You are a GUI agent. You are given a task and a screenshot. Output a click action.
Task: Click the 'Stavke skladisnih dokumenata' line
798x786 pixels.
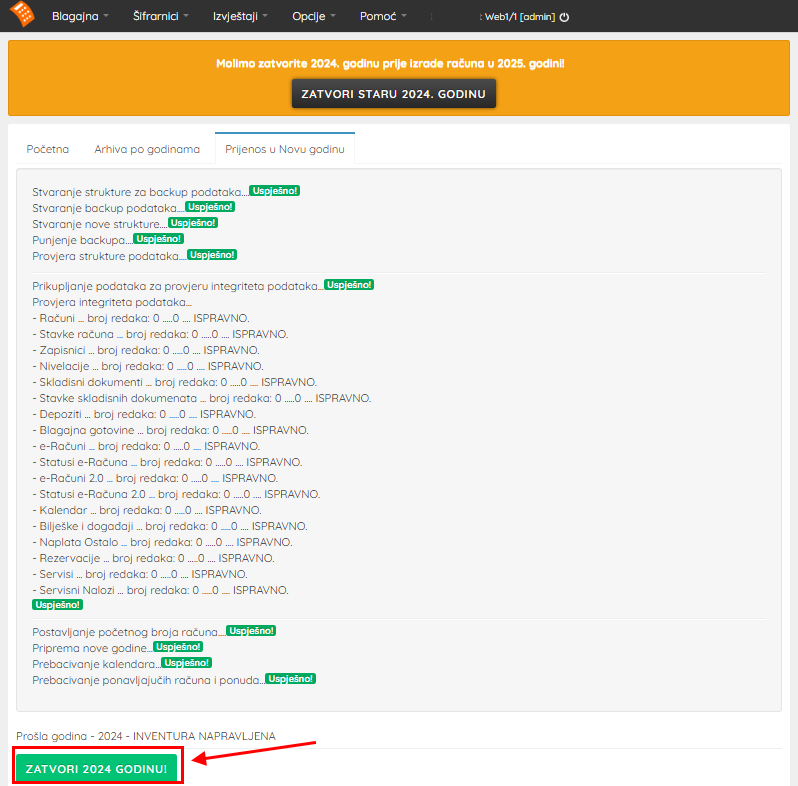202,398
